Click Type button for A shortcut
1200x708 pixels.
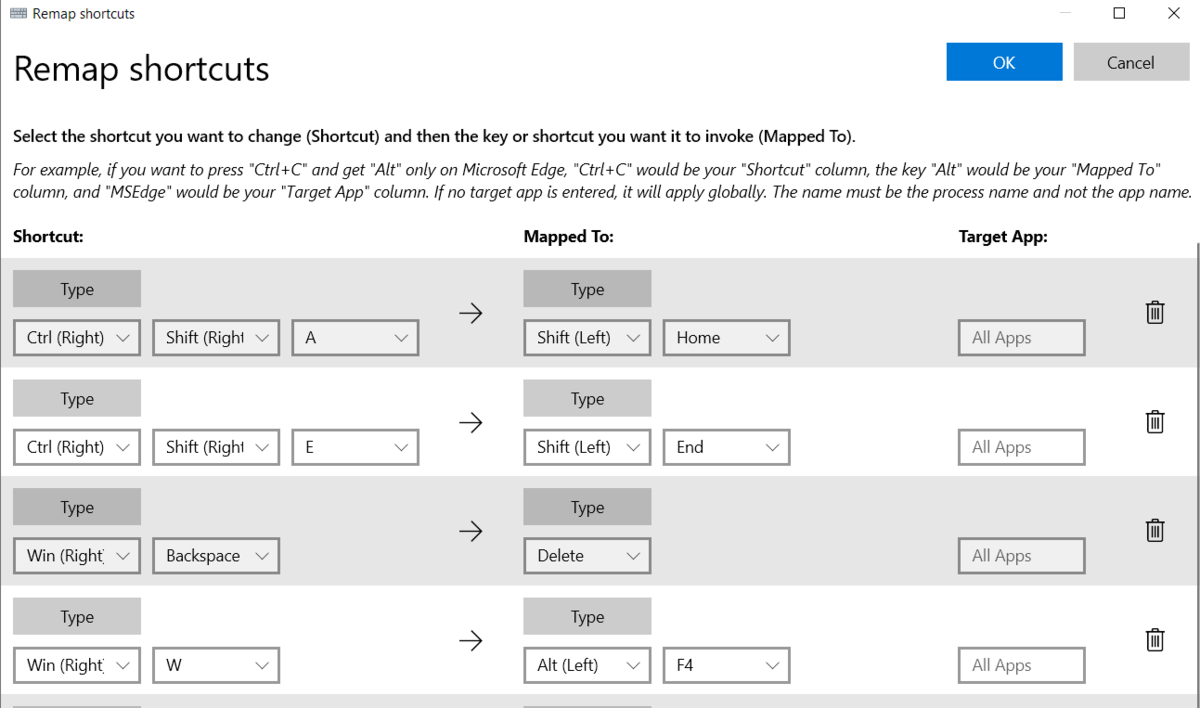click(77, 289)
